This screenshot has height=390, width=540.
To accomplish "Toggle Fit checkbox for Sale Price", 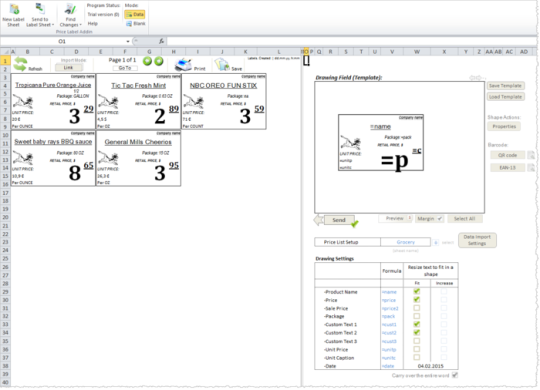I will tap(417, 308).
